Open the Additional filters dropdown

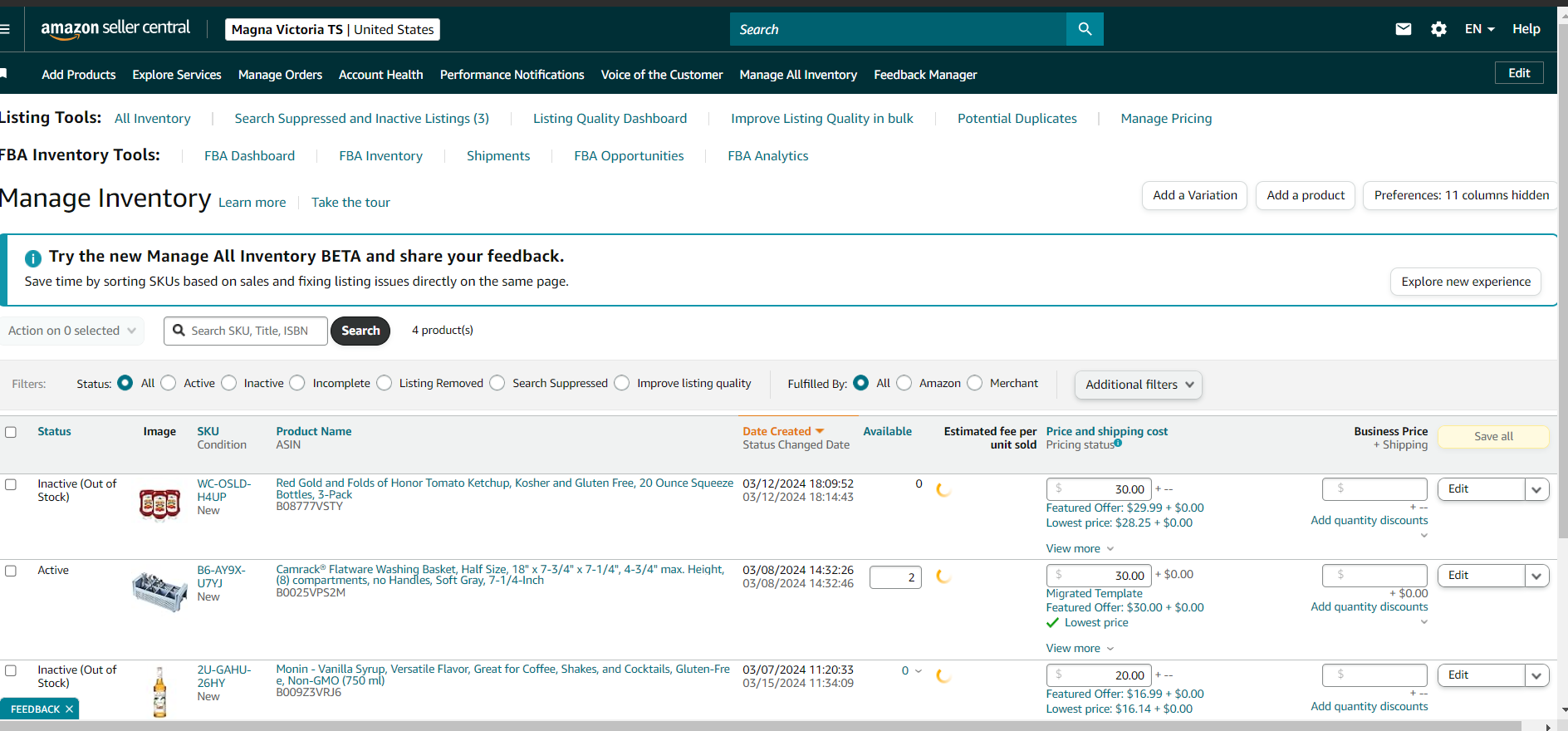tap(1139, 385)
